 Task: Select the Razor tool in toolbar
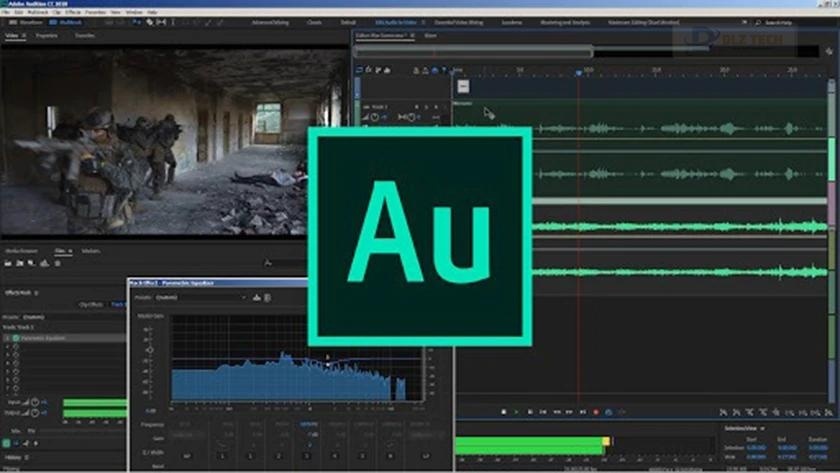[x=149, y=22]
